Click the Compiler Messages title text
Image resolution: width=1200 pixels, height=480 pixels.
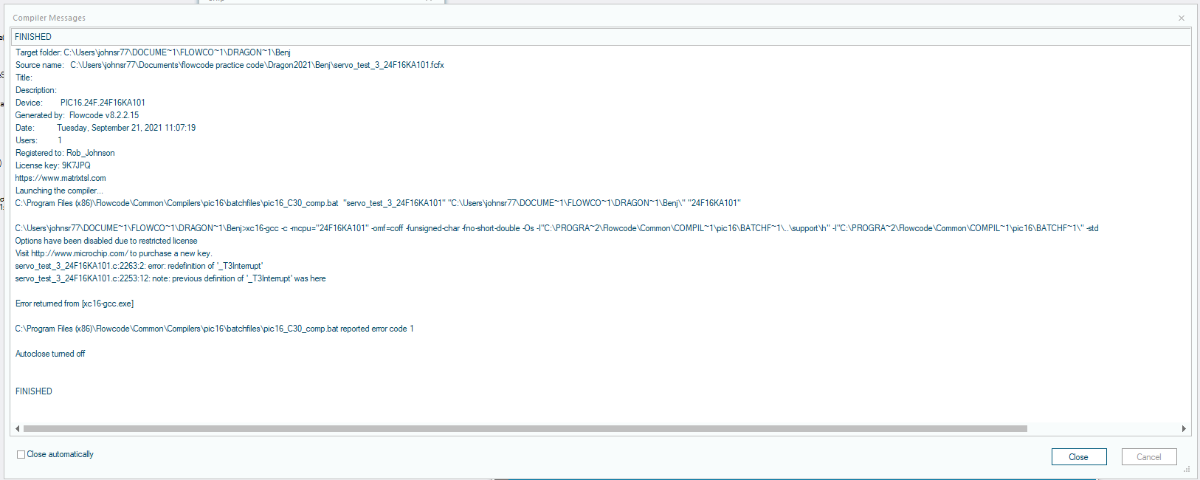pos(49,18)
